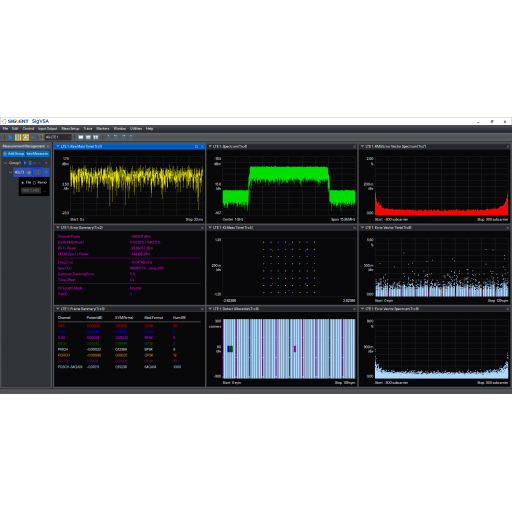Open the Control menu
512x512 pixels.
[x=28, y=129]
